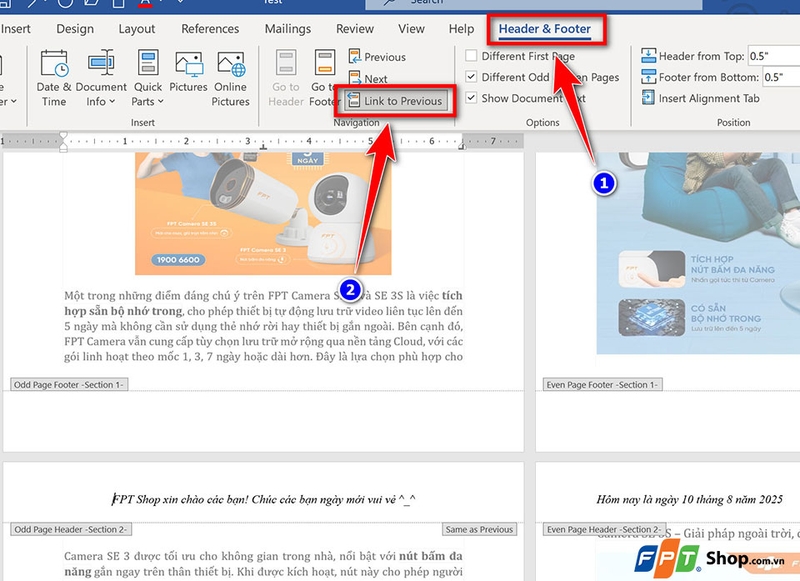This screenshot has width=800, height=581.
Task: Jump to Previous header section
Action: pos(376,57)
